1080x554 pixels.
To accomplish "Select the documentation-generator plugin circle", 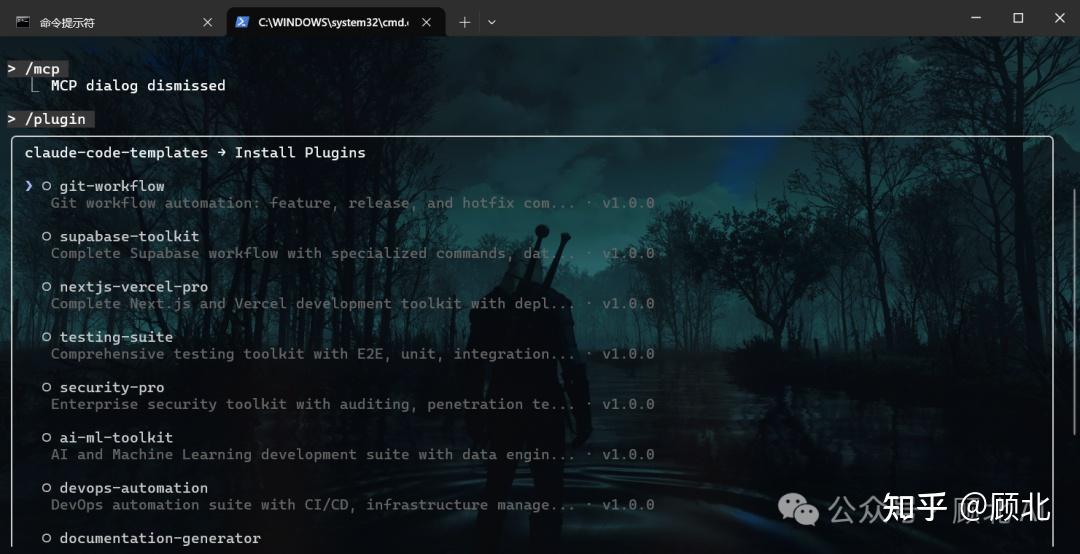I will coord(47,538).
